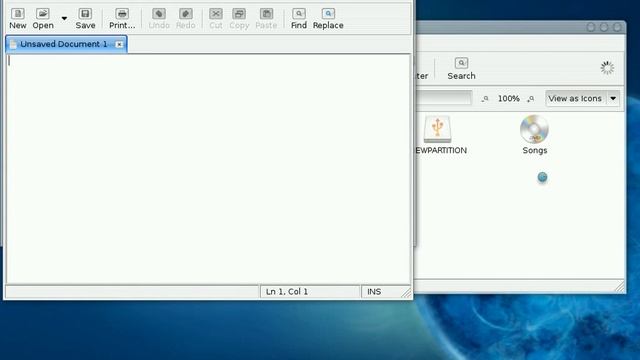Click inside the empty text editing area
This screenshot has height=360, width=640.
208,169
